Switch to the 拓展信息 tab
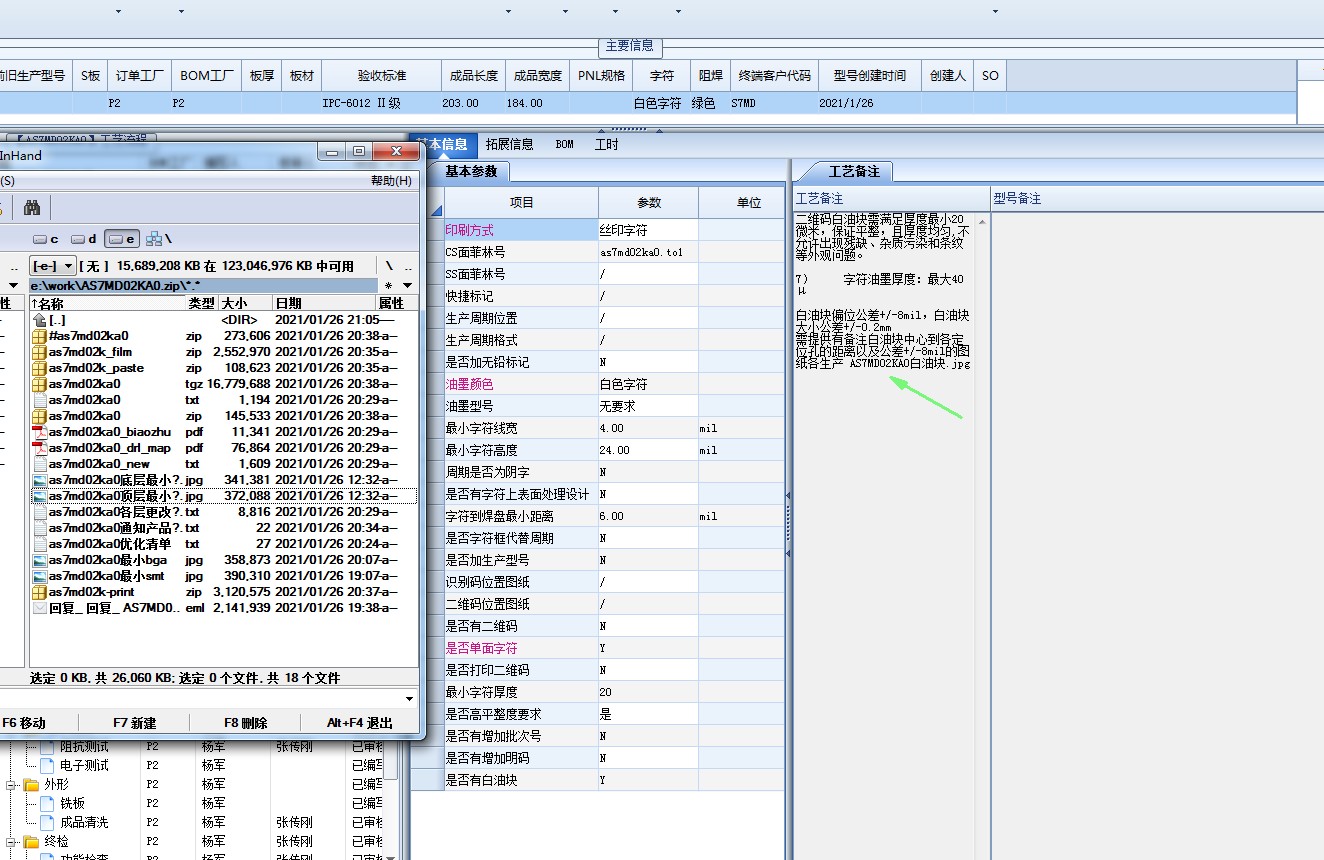1324x860 pixels. coord(509,144)
